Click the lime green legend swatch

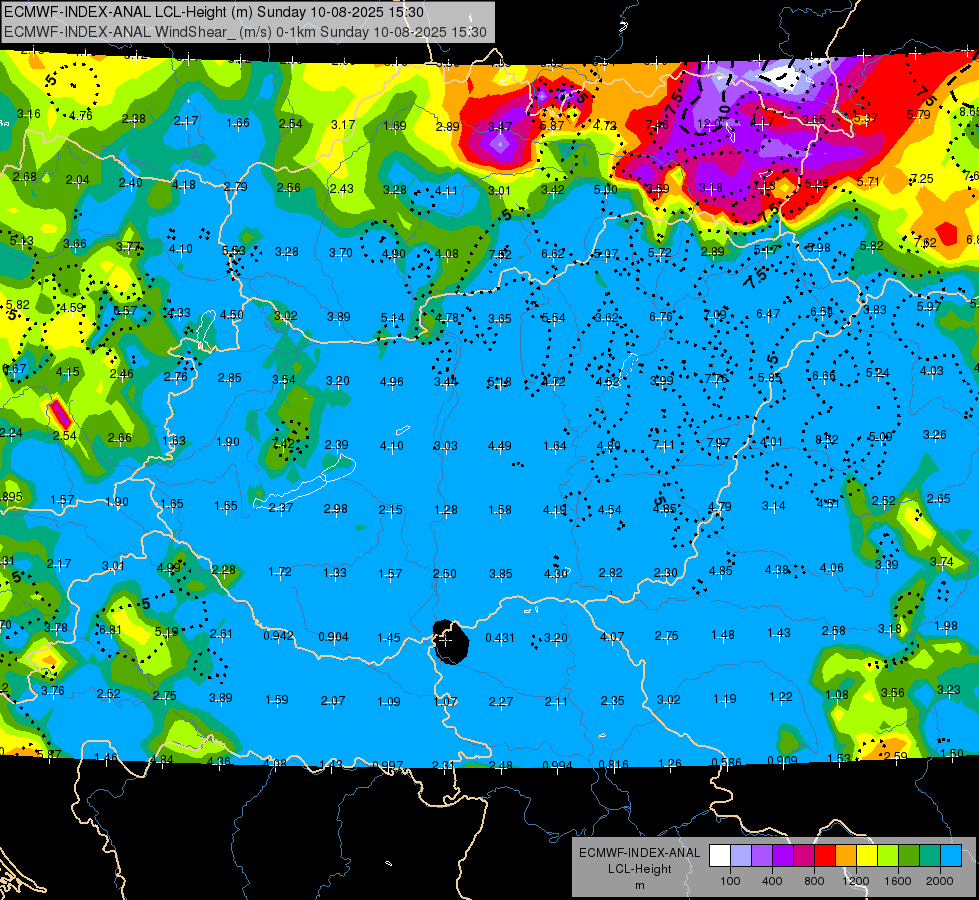coord(888,855)
